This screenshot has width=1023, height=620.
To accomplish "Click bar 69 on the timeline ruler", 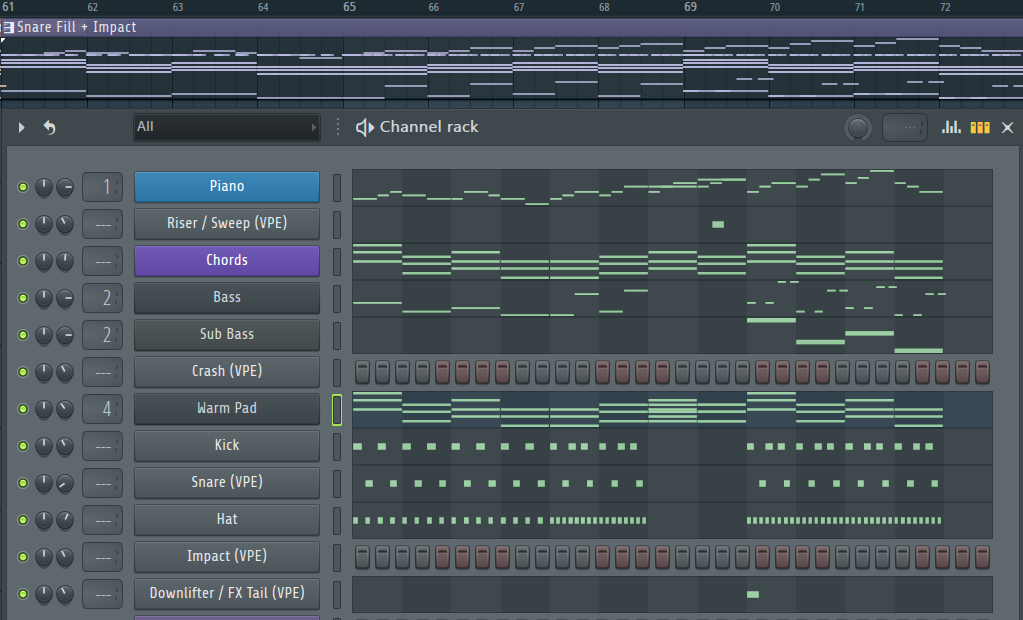I will point(690,7).
